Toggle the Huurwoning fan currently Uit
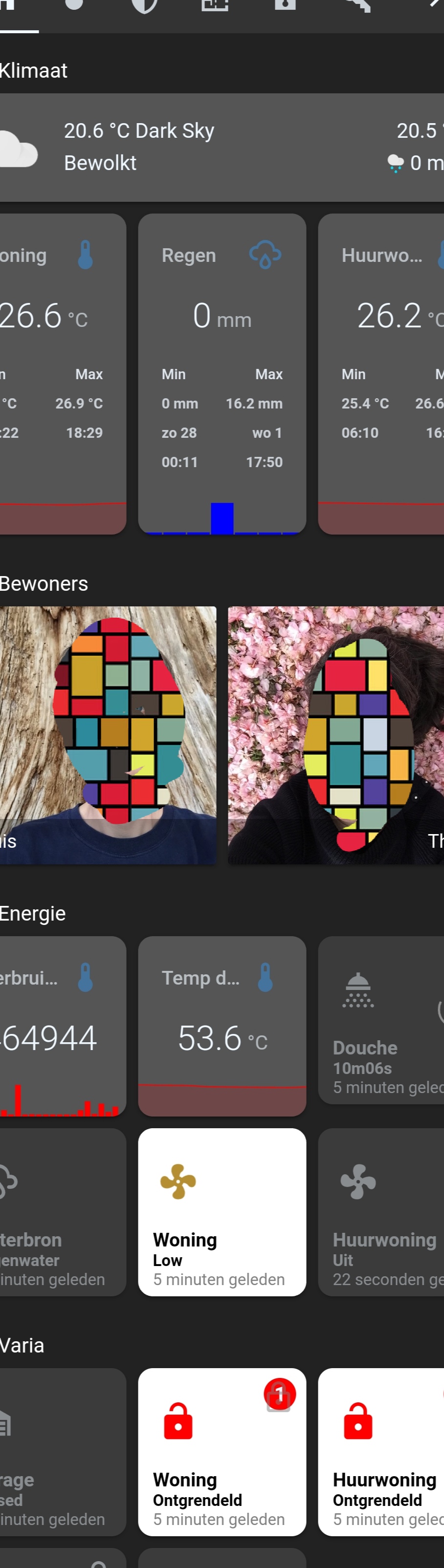 coord(381,1212)
